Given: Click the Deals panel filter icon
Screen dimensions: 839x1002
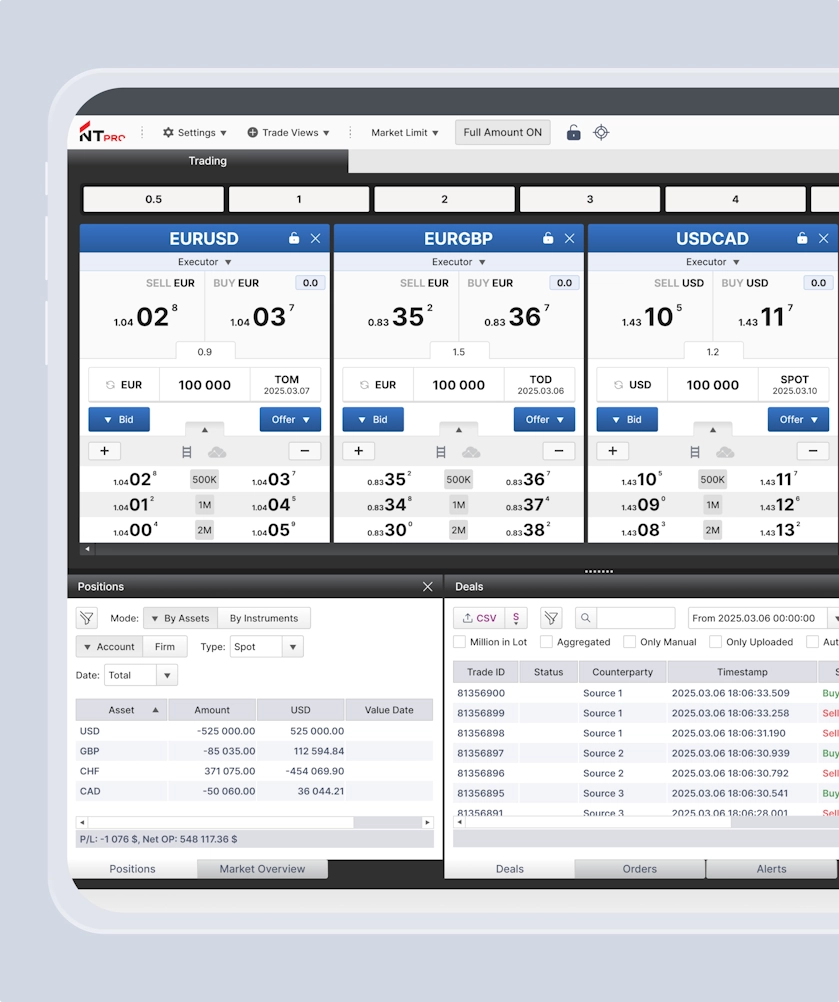Looking at the screenshot, I should point(551,618).
